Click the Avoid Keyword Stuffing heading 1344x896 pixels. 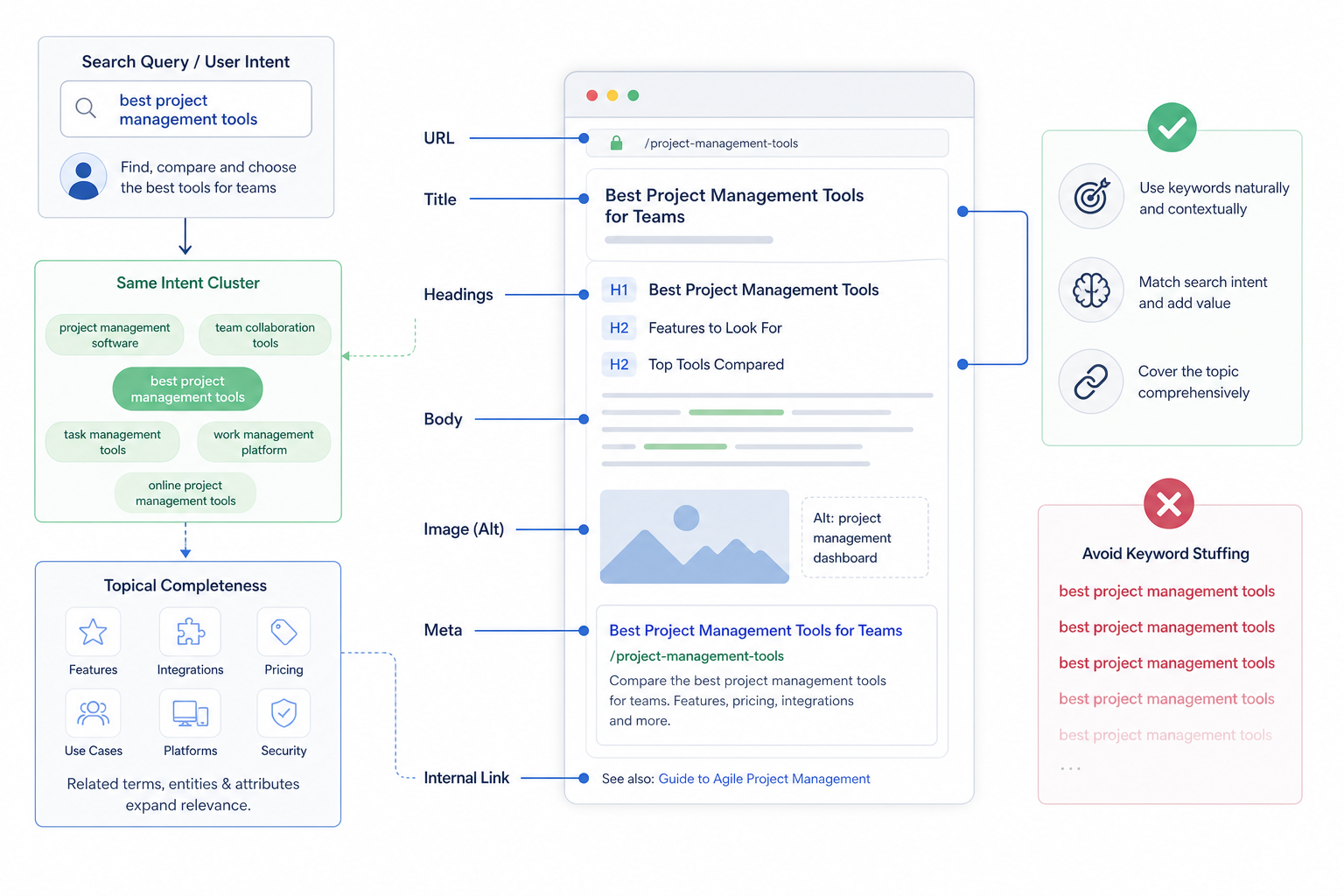[x=1165, y=554]
